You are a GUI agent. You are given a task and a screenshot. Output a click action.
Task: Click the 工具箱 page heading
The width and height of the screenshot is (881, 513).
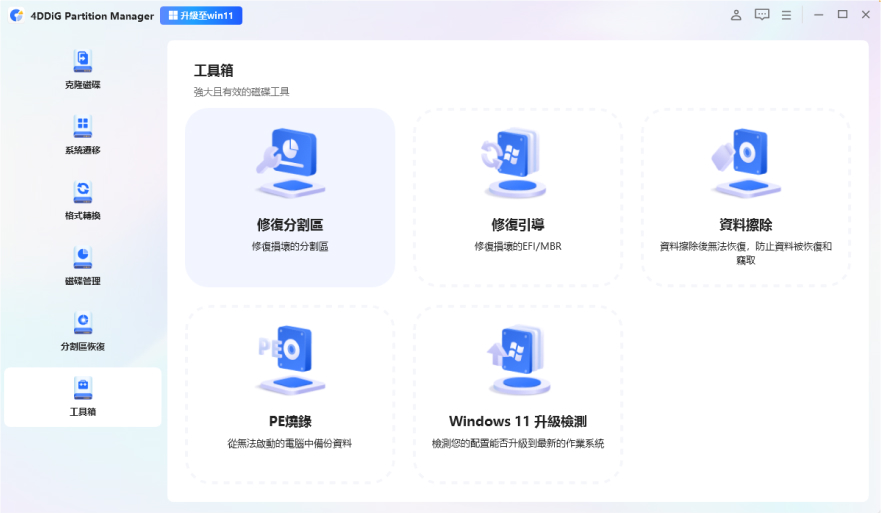[x=214, y=71]
